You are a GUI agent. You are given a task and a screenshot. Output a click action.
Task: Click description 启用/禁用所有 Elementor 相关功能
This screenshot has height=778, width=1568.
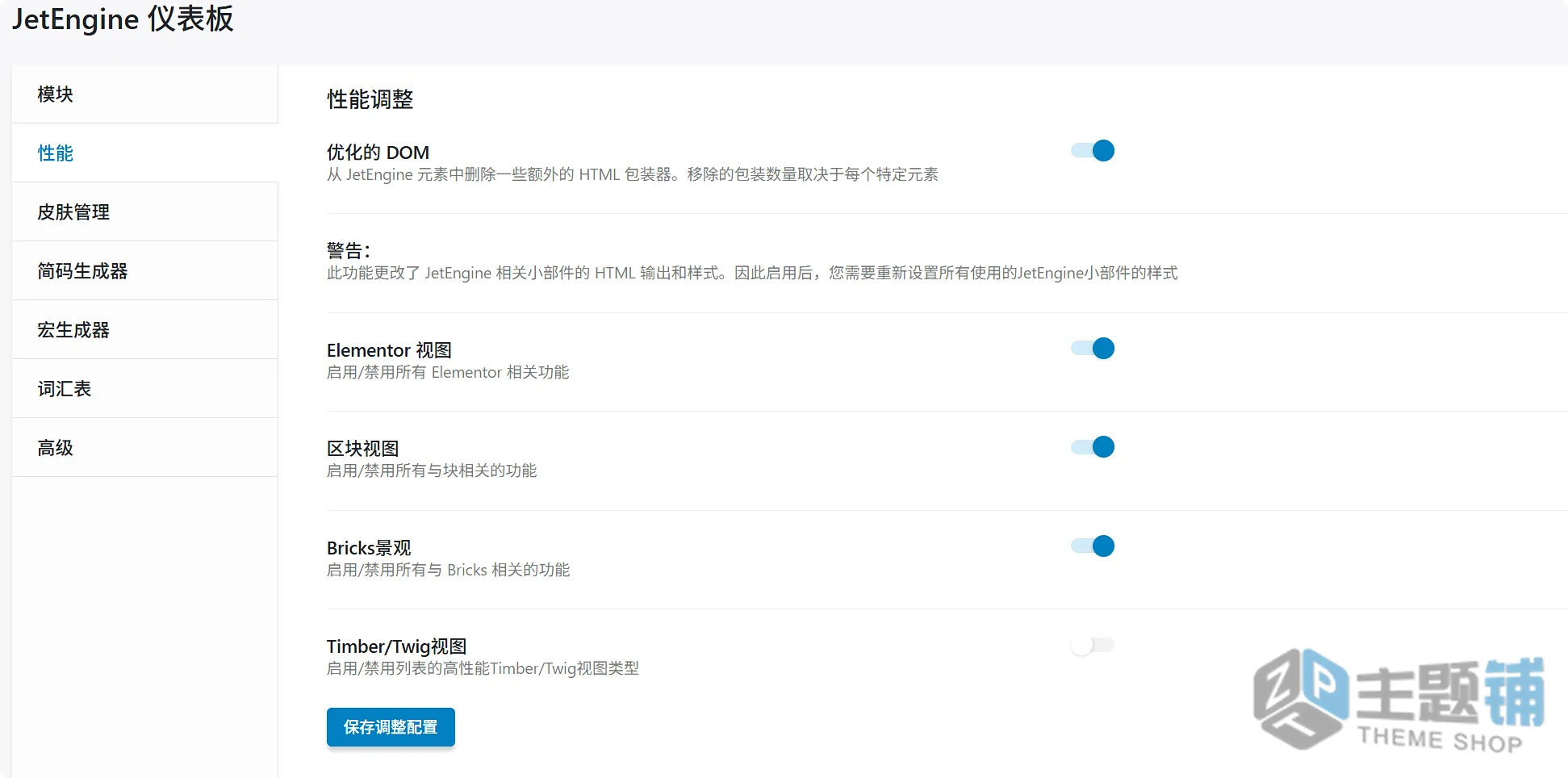[x=448, y=372]
